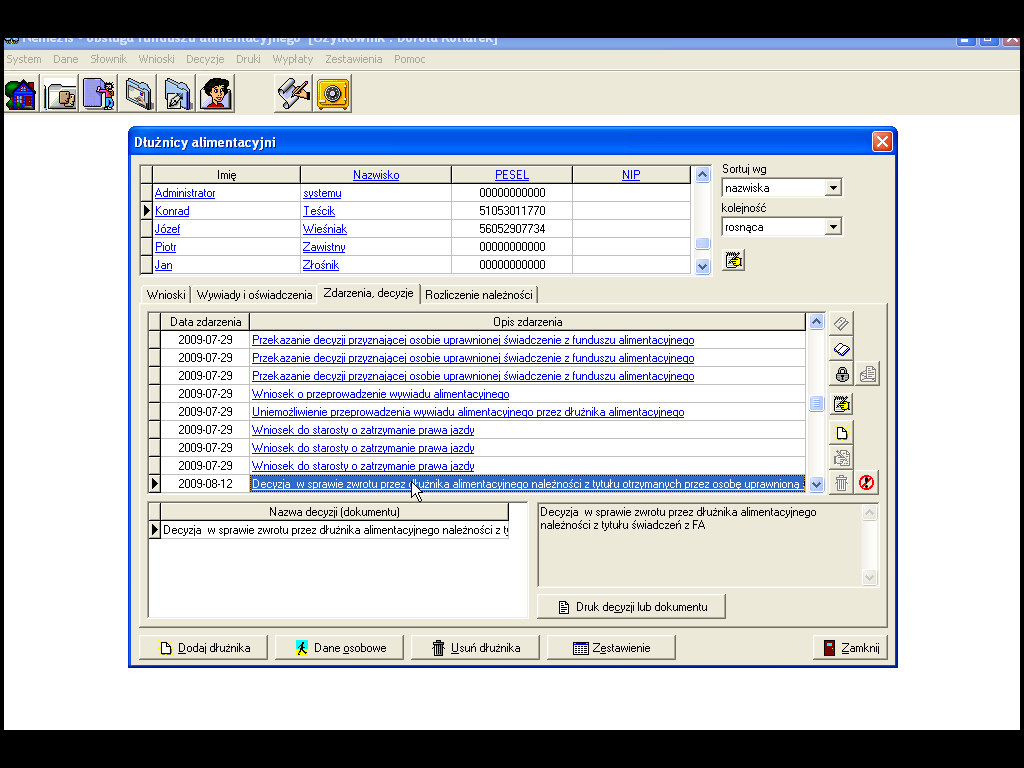This screenshot has height=768, width=1024.
Task: Click the Zamknij button
Action: [850, 648]
